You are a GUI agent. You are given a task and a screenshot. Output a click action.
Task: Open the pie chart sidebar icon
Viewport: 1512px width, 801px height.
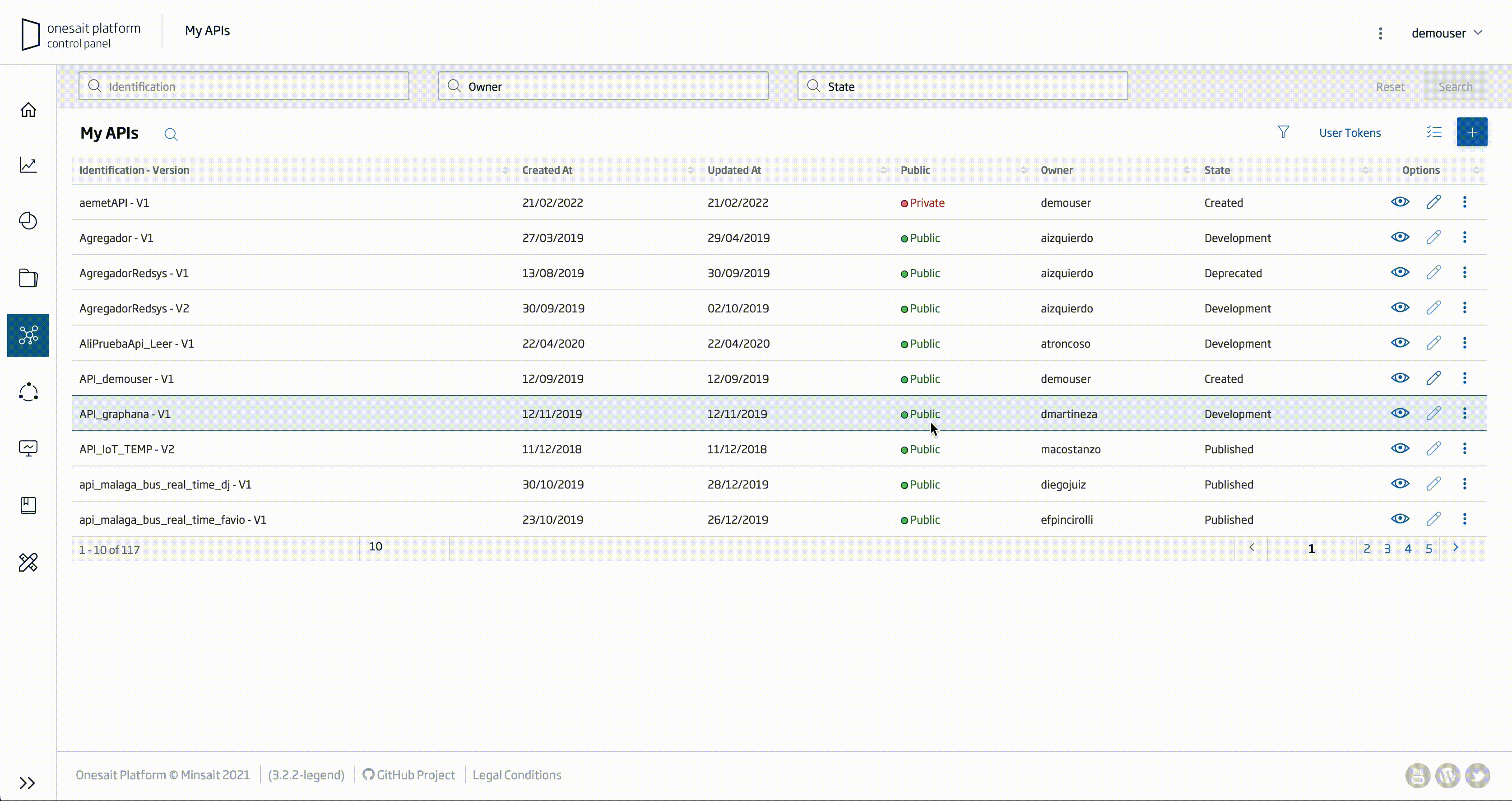pos(28,221)
